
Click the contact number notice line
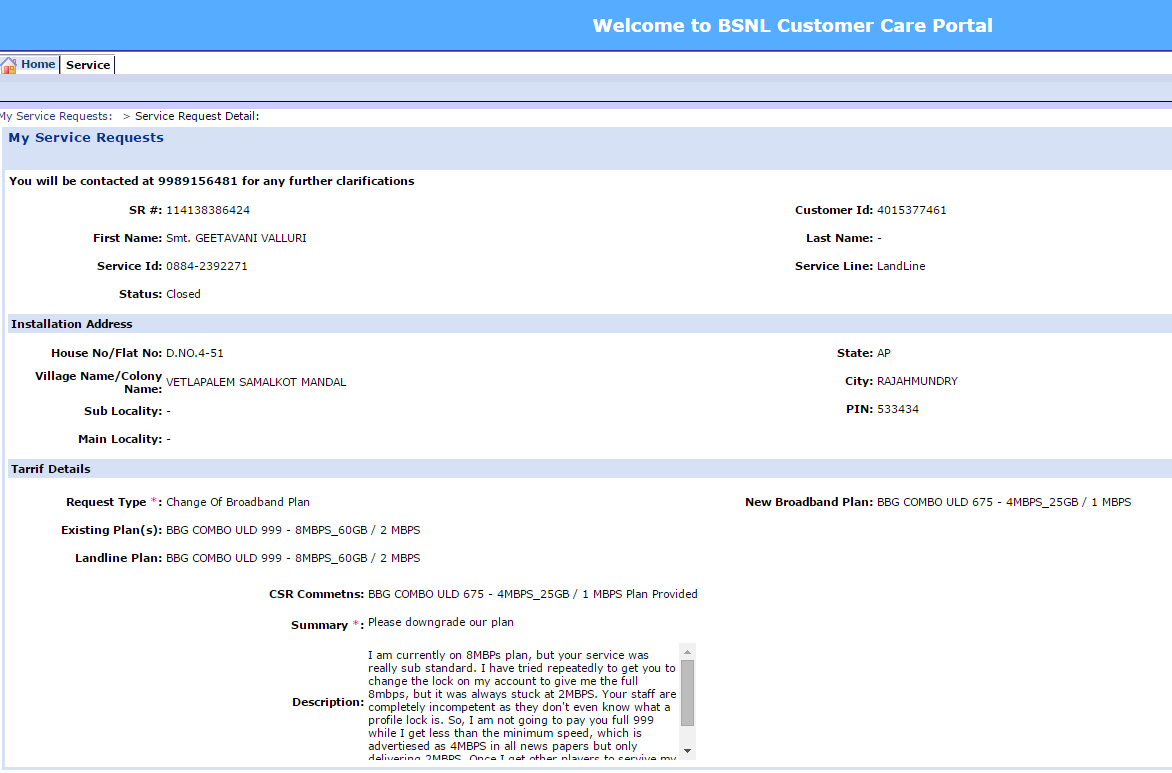tap(212, 181)
